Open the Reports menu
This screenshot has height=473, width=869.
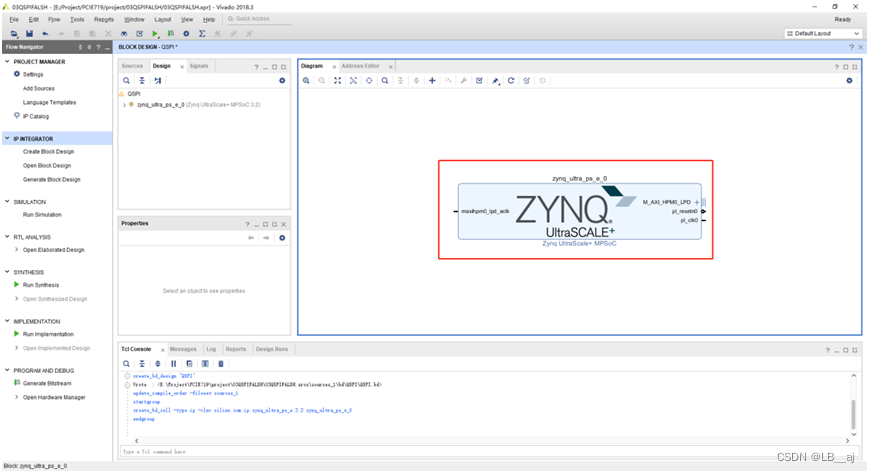click(104, 19)
